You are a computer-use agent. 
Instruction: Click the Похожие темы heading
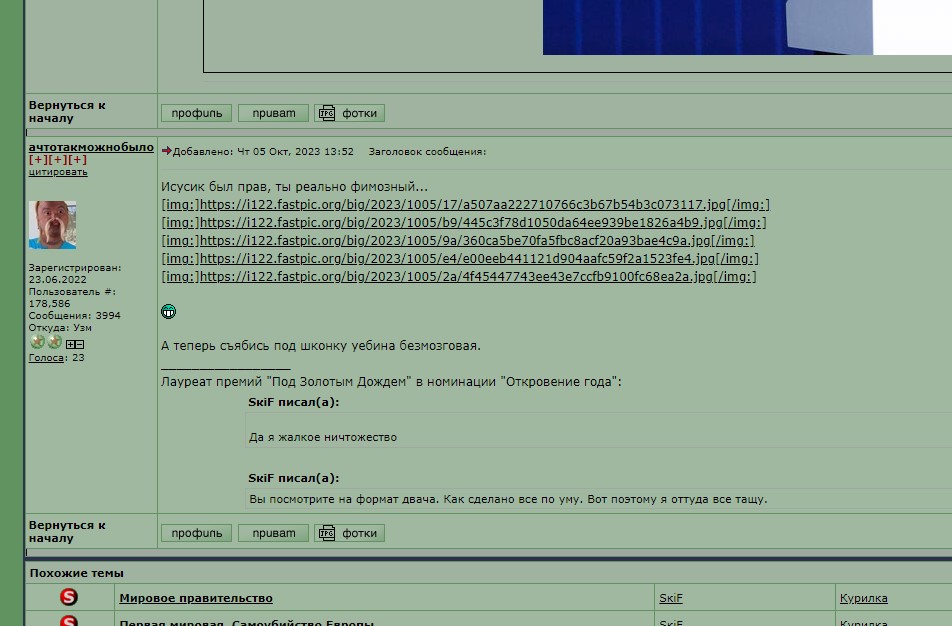click(x=76, y=573)
